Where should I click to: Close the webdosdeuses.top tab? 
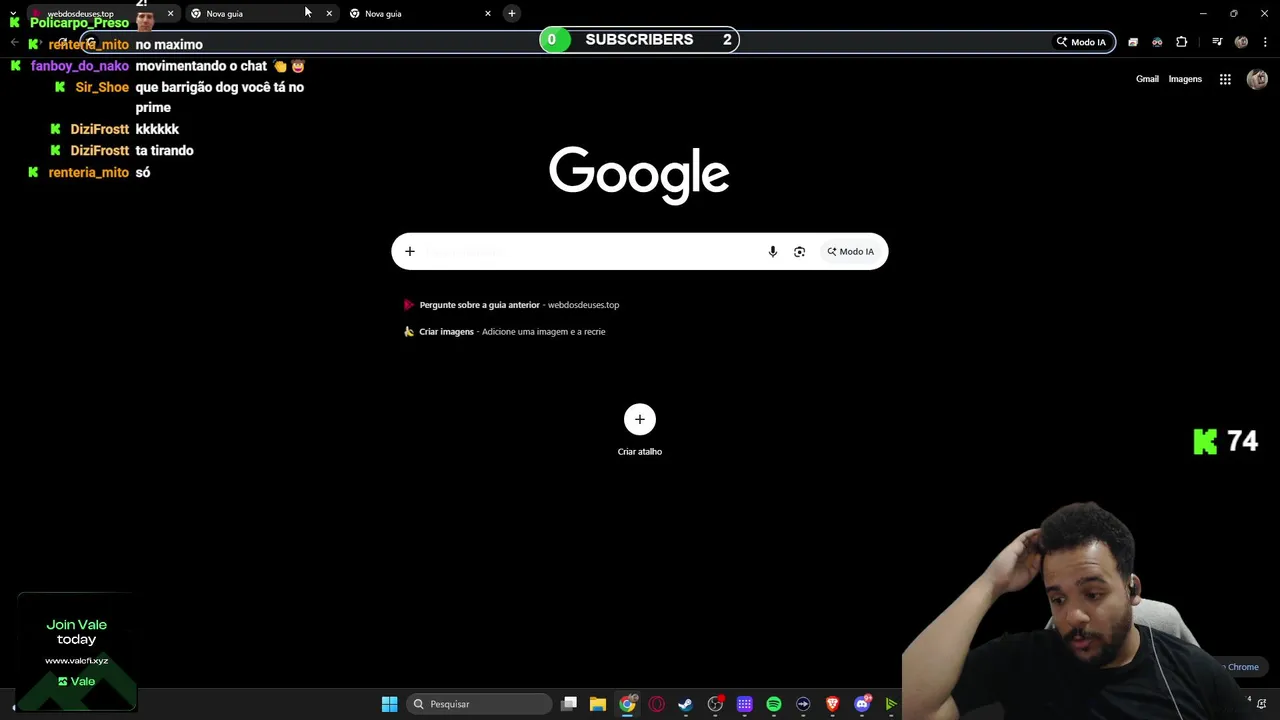170,14
